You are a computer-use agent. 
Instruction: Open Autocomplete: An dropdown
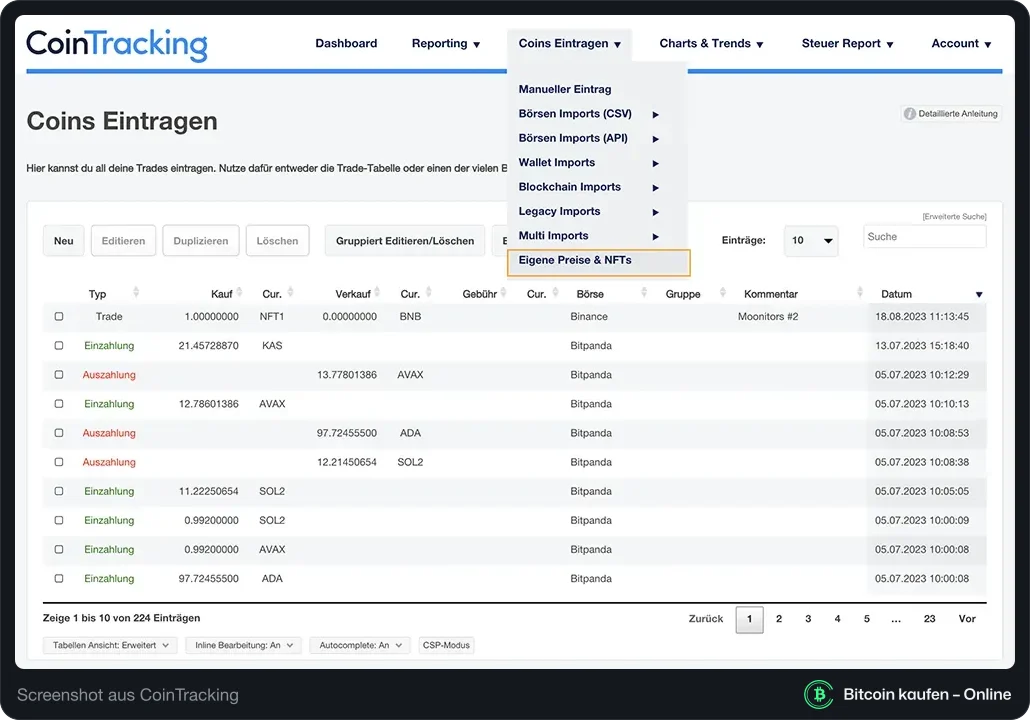pos(360,645)
